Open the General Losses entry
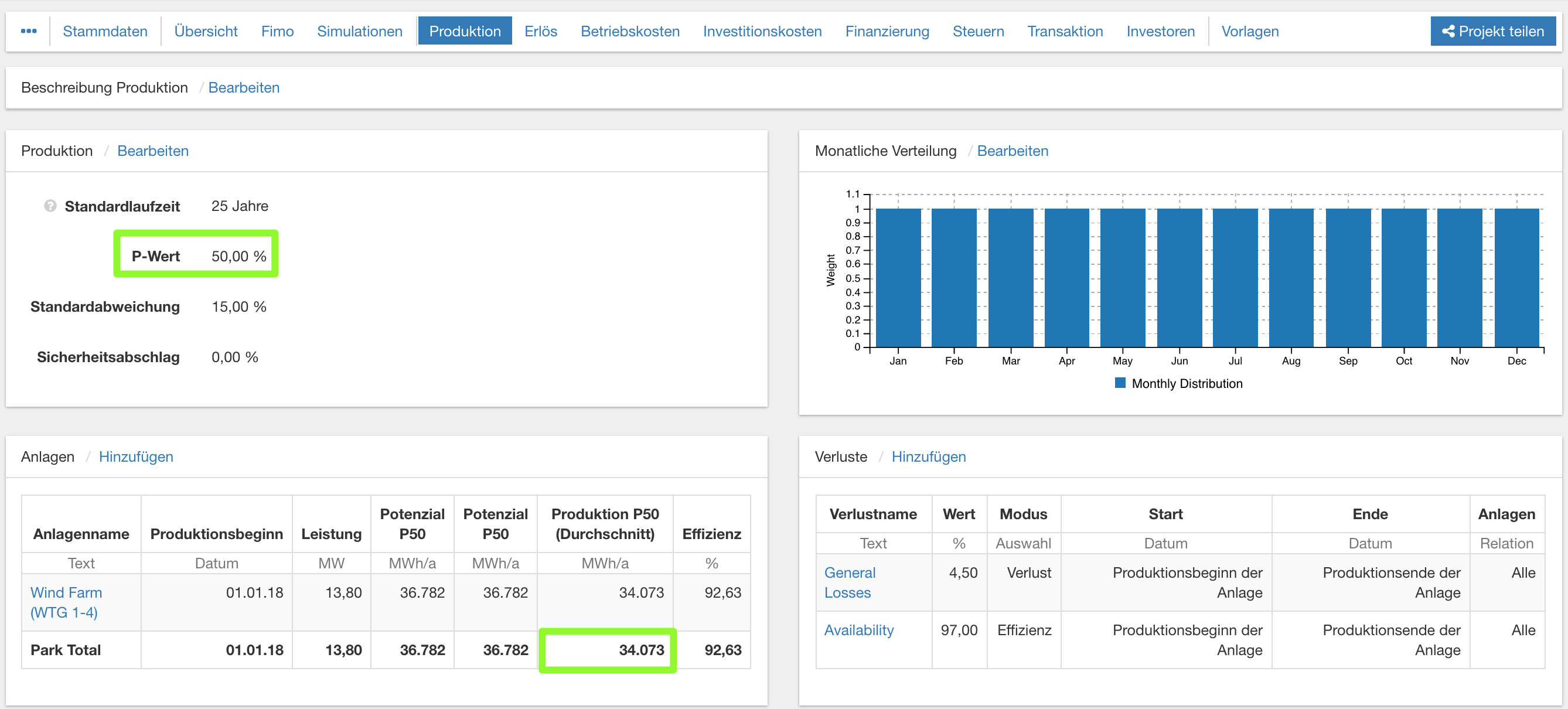The image size is (1568, 709). (x=849, y=582)
